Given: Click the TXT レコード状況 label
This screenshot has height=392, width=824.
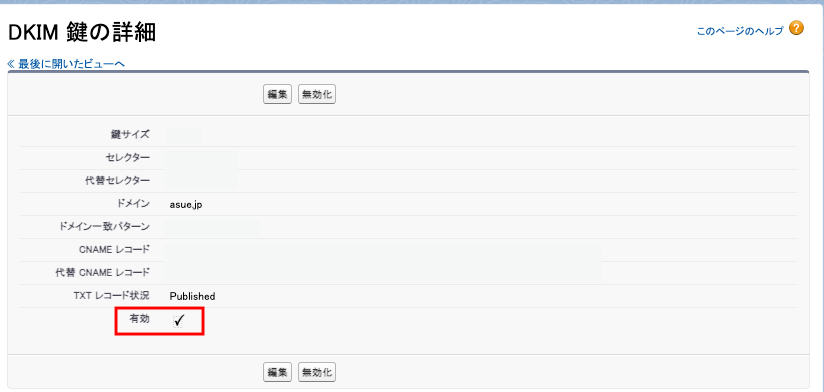Looking at the screenshot, I should pos(111,296).
